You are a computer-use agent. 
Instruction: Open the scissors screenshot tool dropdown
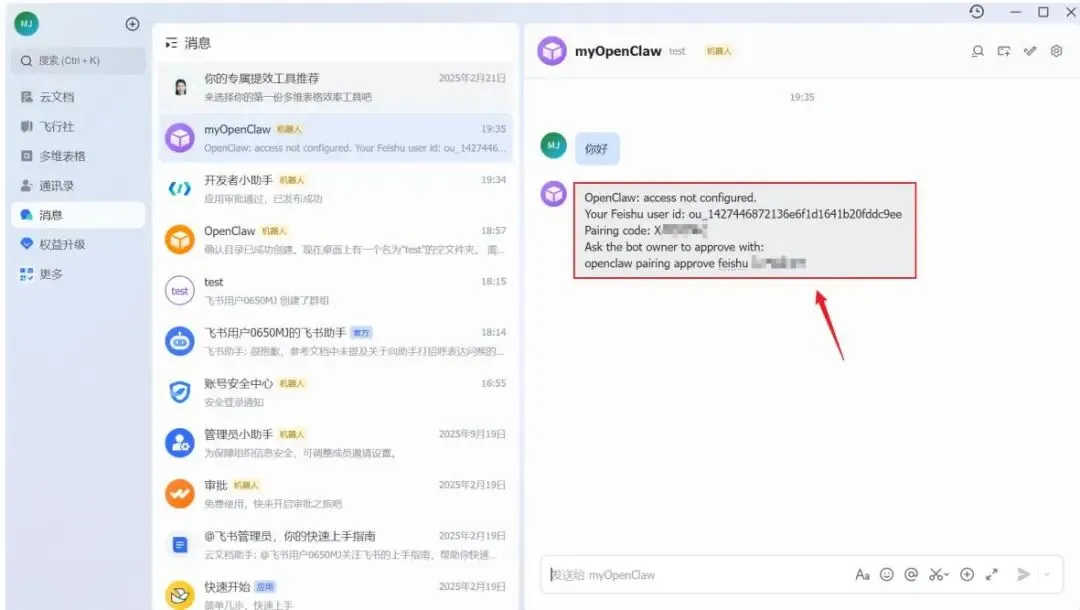click(938, 575)
